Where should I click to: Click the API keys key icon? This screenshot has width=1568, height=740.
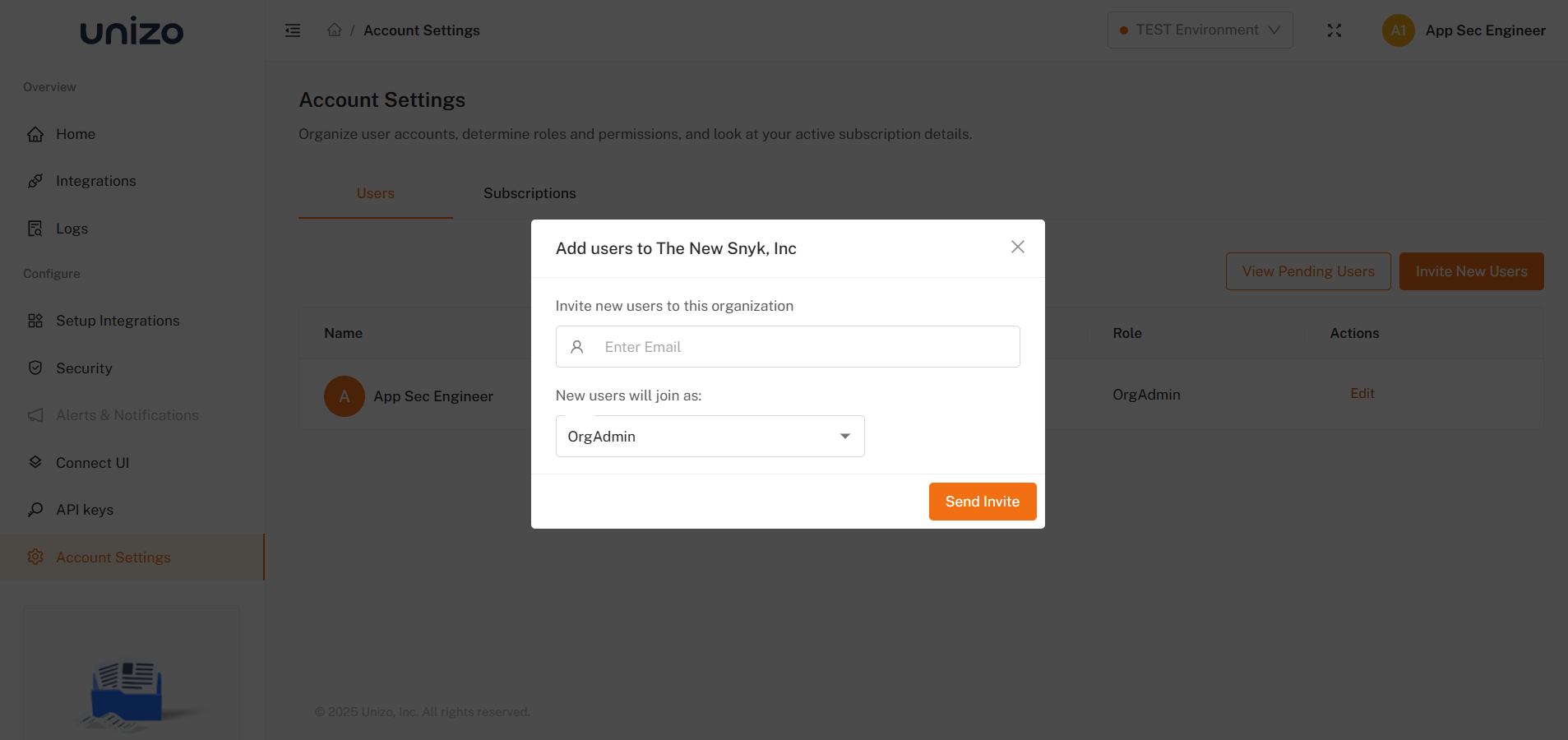click(35, 510)
